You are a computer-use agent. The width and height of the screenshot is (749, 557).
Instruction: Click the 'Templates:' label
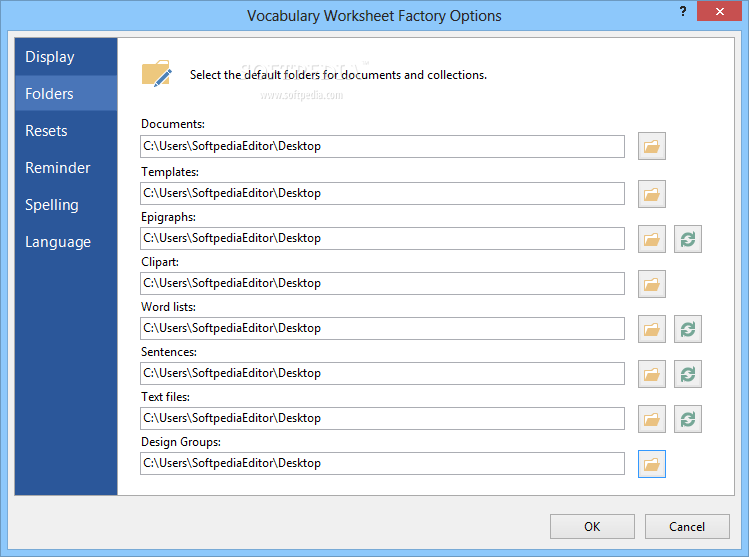(170, 171)
